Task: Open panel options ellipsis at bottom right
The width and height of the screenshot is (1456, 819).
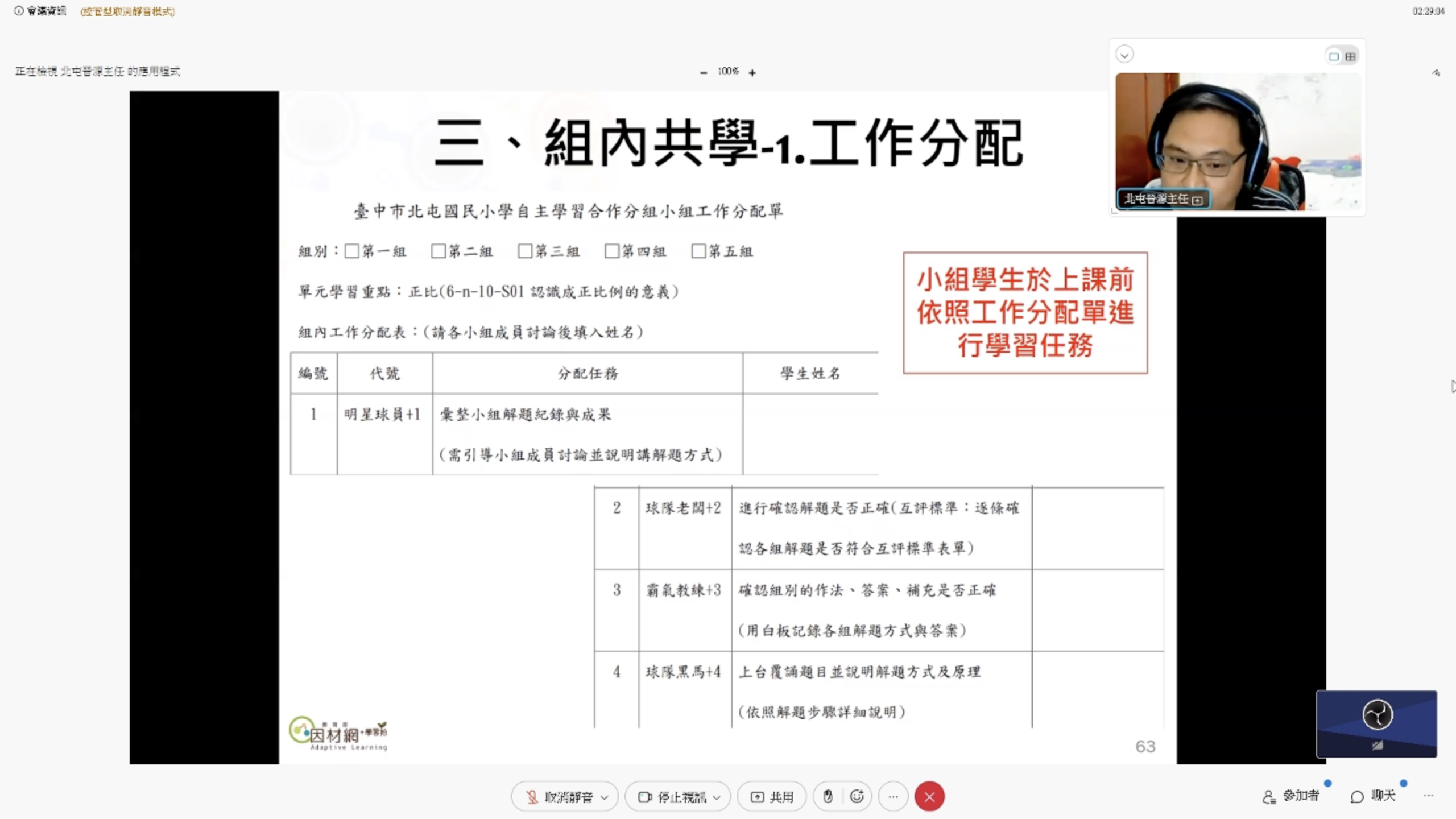Action: tap(1429, 796)
